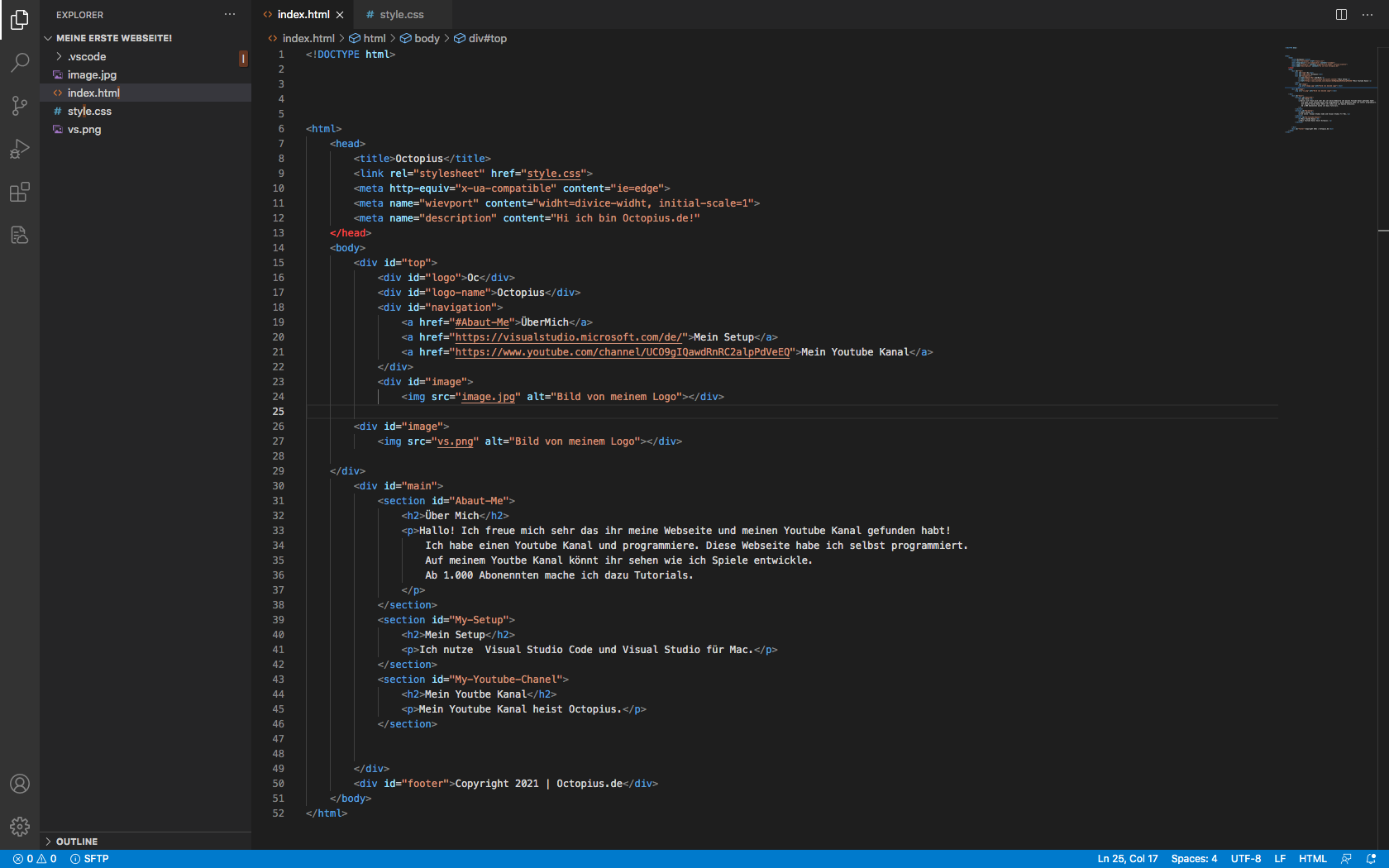The width and height of the screenshot is (1389, 868).
Task: Click div#top in the breadcrumb bar
Action: pyautogui.click(x=487, y=38)
